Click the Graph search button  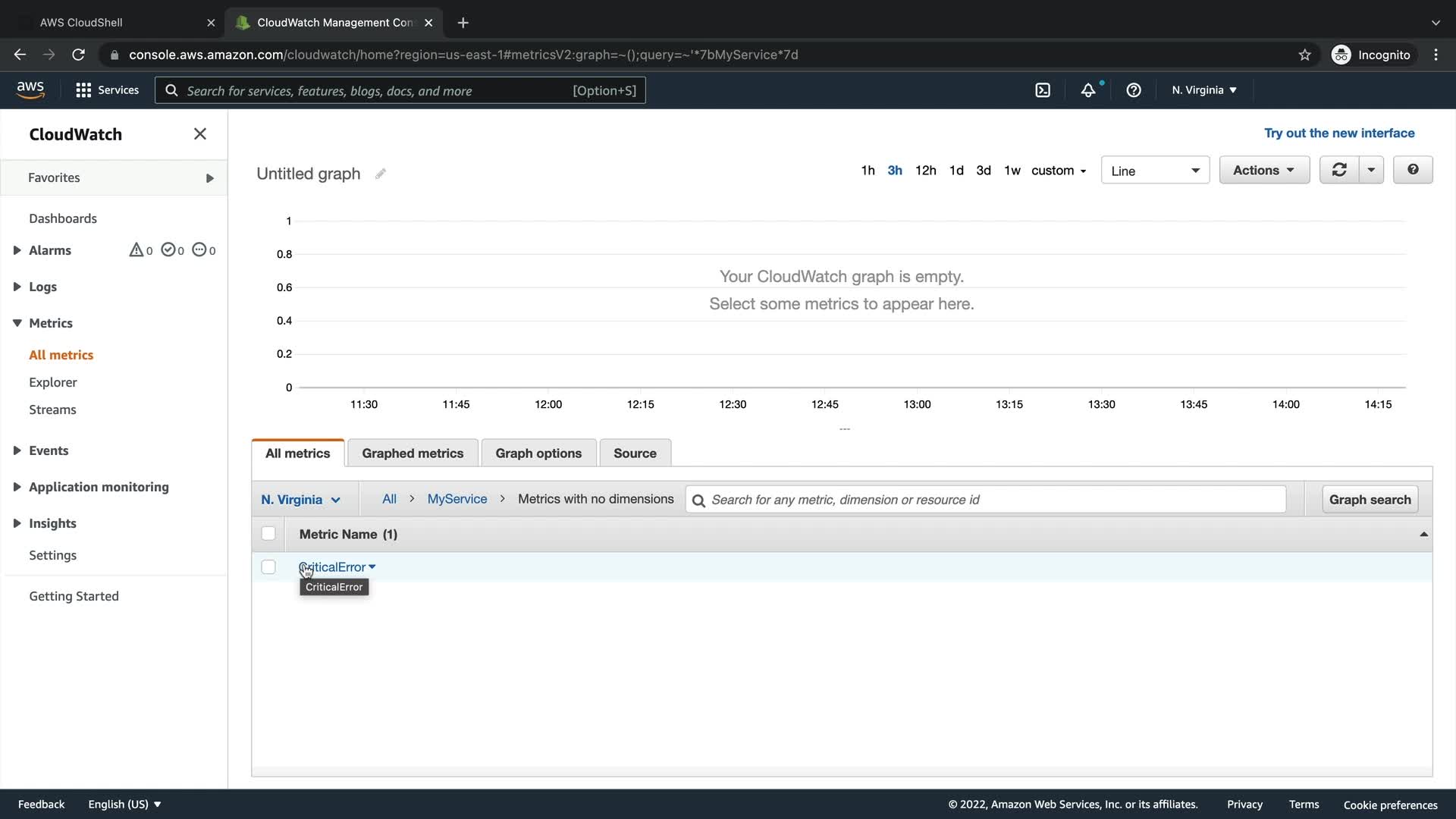point(1370,500)
